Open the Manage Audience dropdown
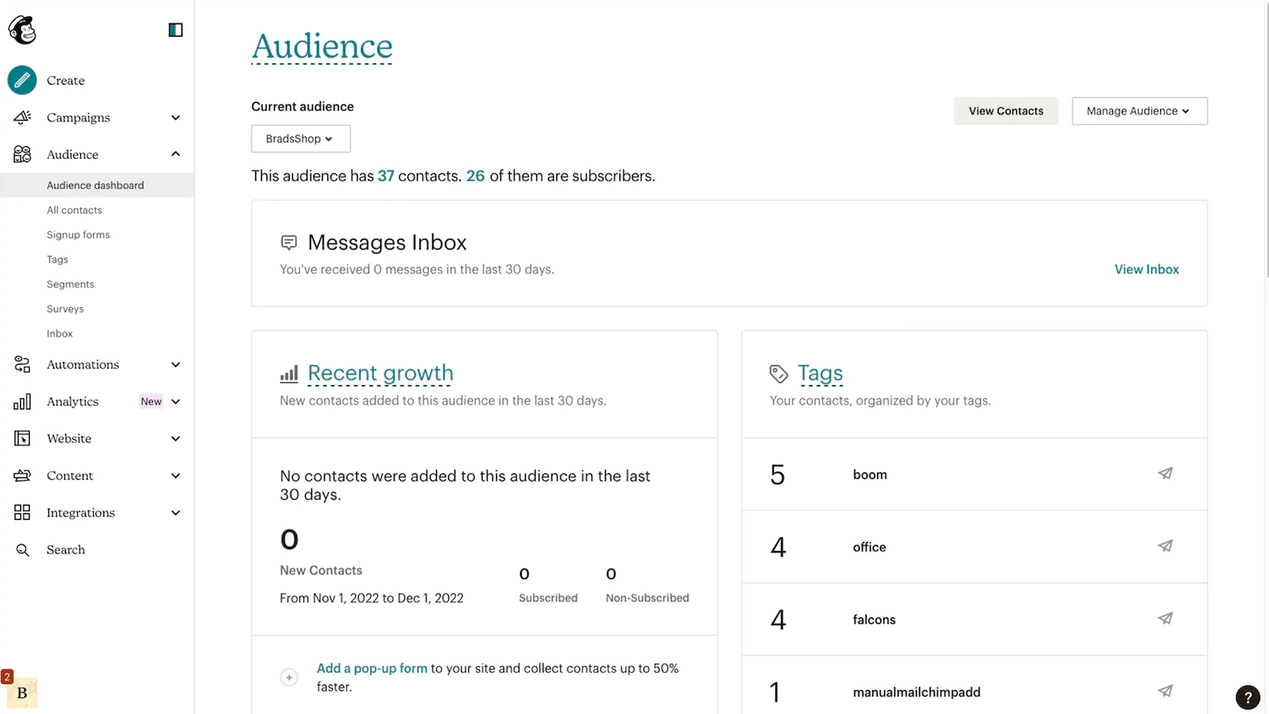 (x=1139, y=111)
